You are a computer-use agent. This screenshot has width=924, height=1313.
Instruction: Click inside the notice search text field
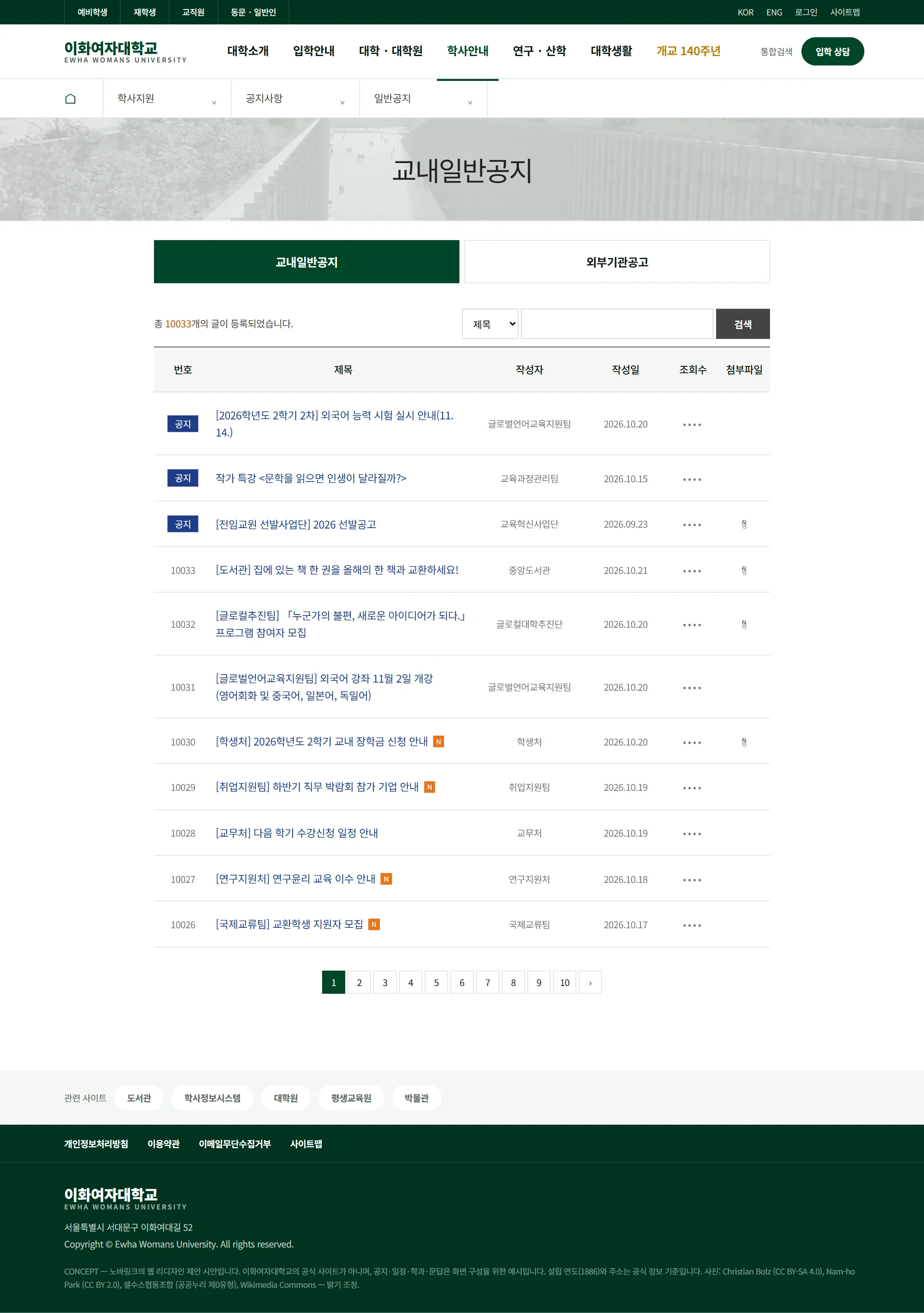click(x=617, y=324)
